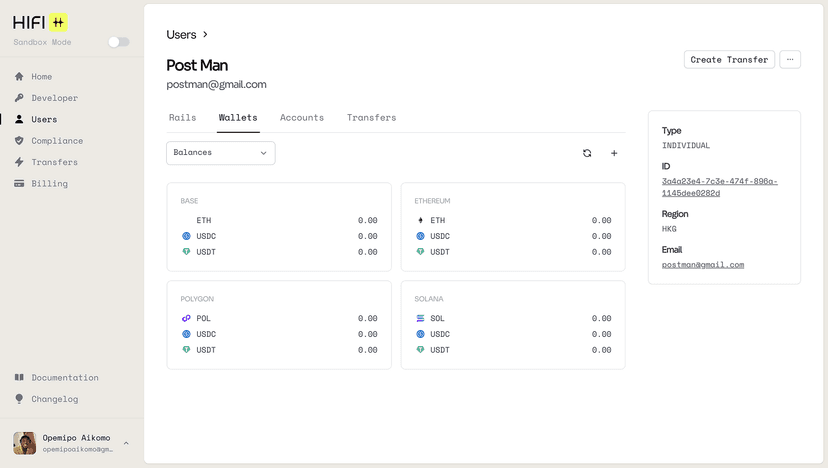
Task: Go to Developer section
Action: click(54, 98)
